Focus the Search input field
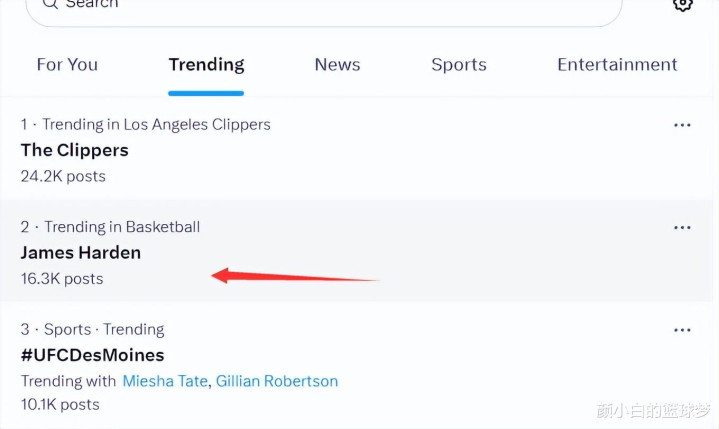 (324, 9)
